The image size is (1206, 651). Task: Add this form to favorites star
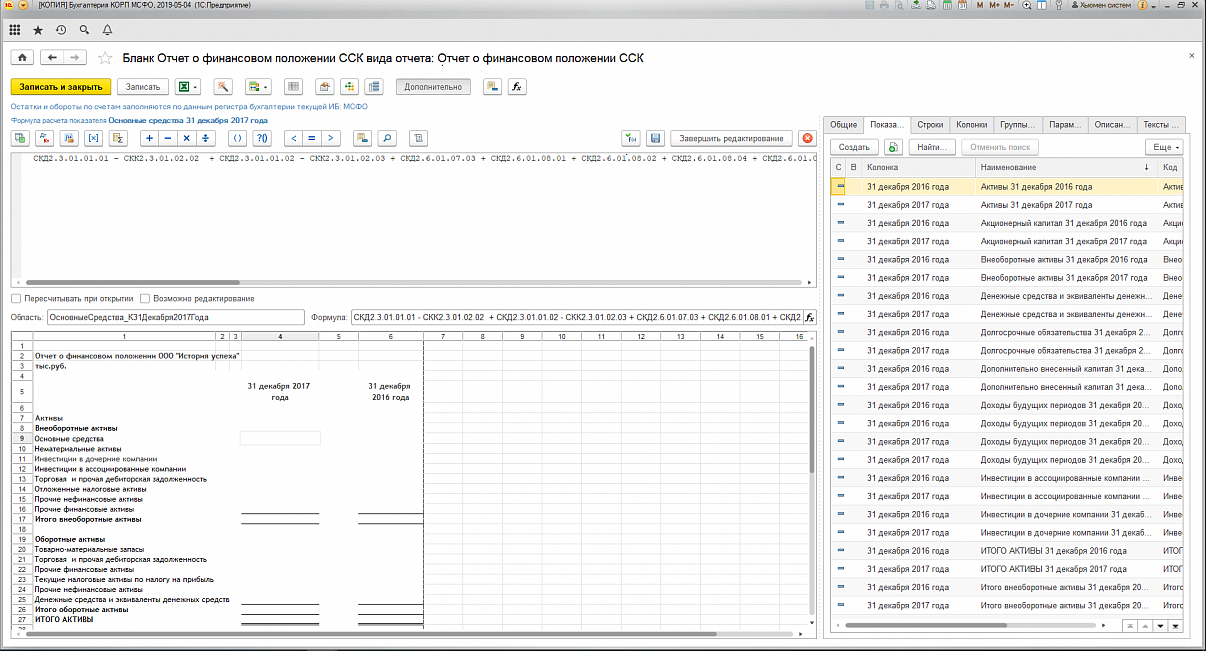(104, 58)
